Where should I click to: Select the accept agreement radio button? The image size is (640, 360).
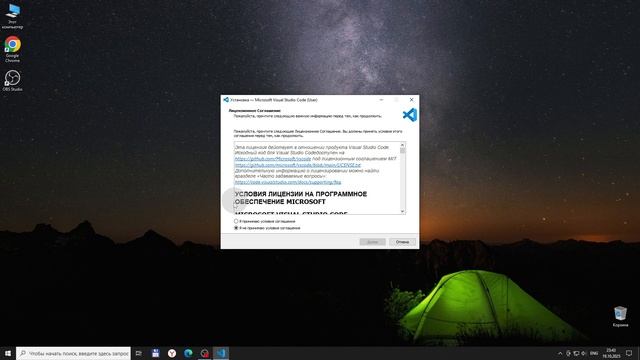(x=236, y=221)
